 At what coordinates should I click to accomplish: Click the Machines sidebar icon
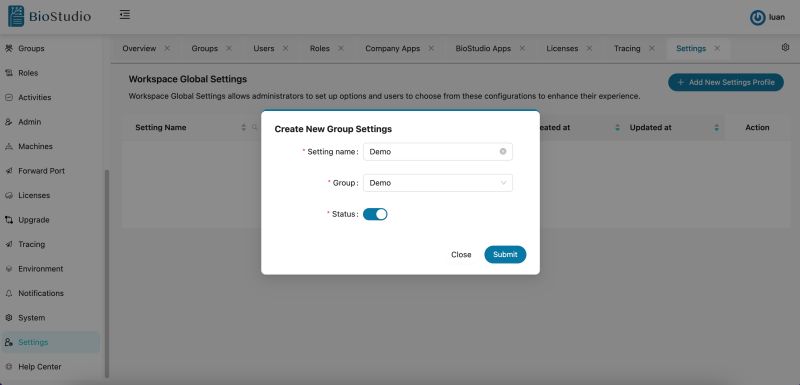click(9, 146)
